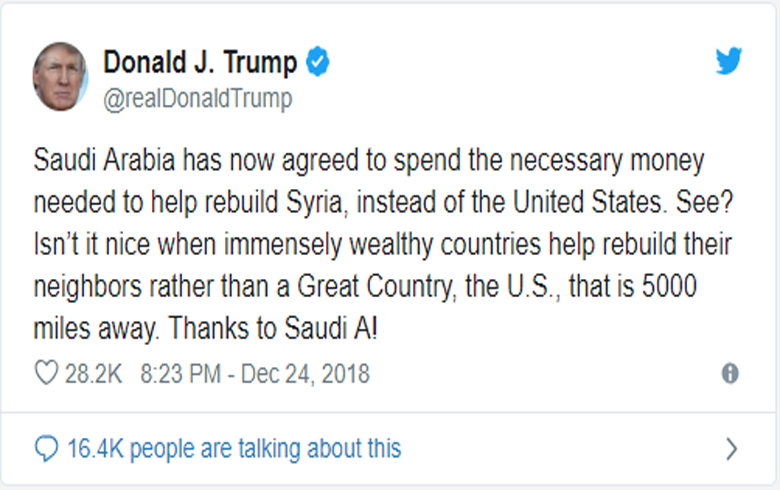The image size is (780, 490).
Task: Click the 'Thanks to Saudi A!' closing text
Action: pyautogui.click(x=273, y=329)
